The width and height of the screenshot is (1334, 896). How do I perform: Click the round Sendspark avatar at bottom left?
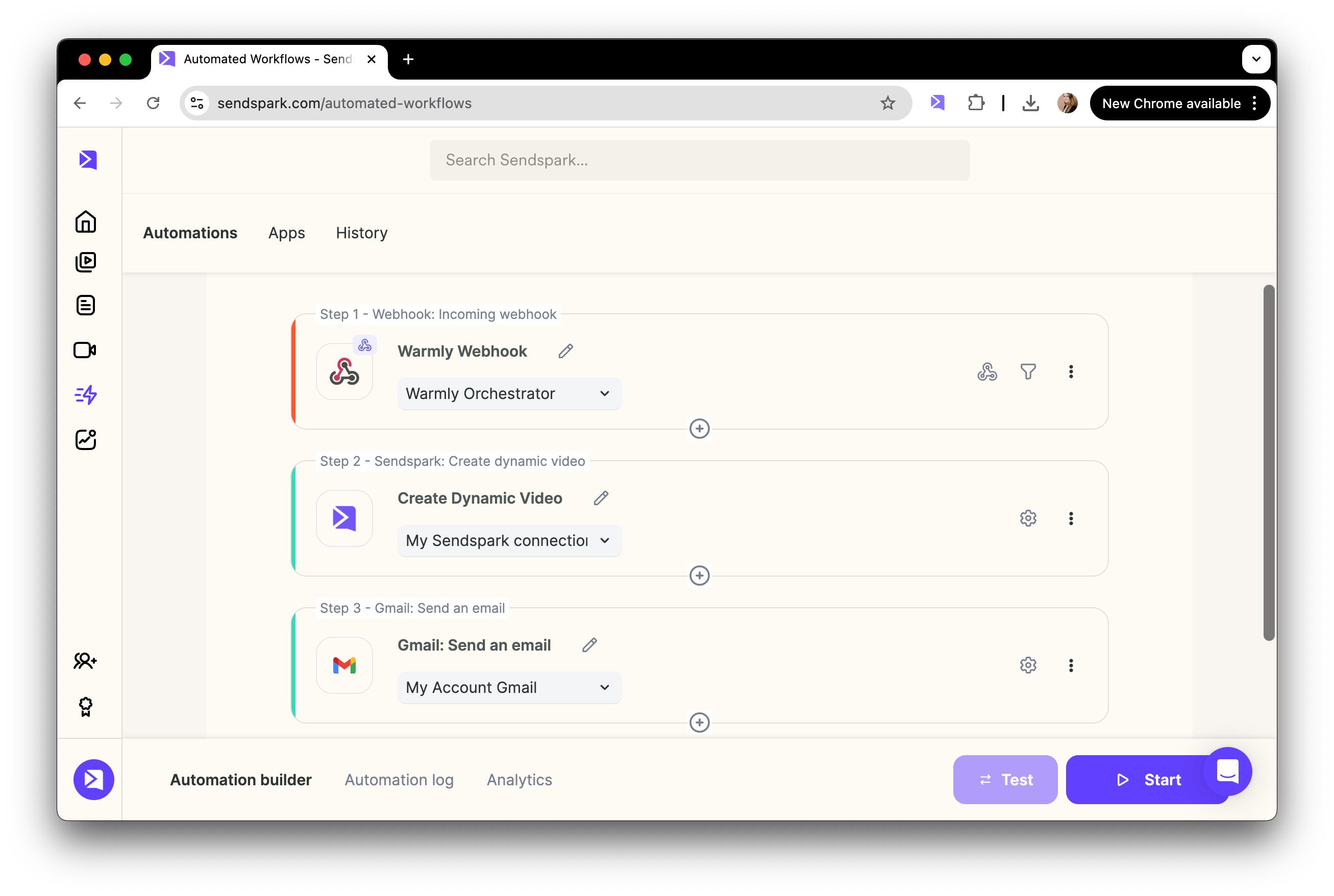tap(94, 780)
